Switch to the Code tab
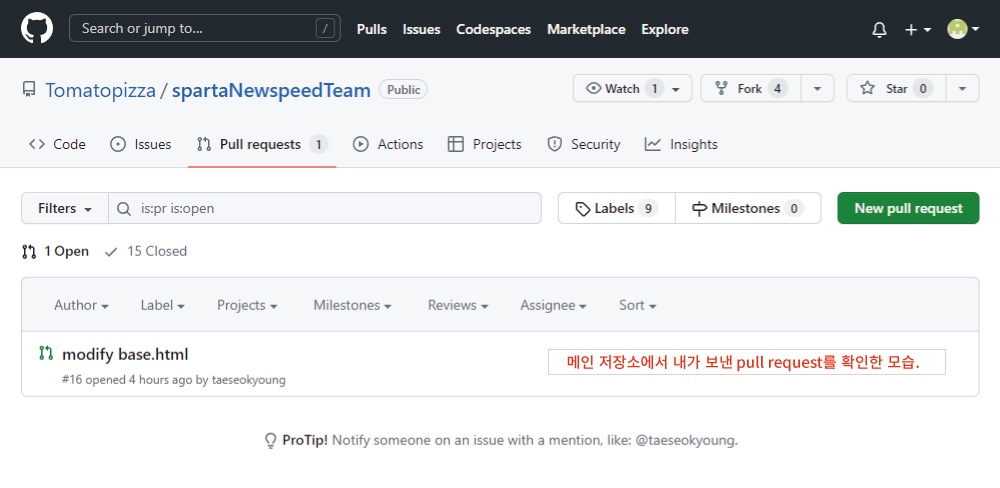The width and height of the screenshot is (1000, 488). tap(57, 144)
